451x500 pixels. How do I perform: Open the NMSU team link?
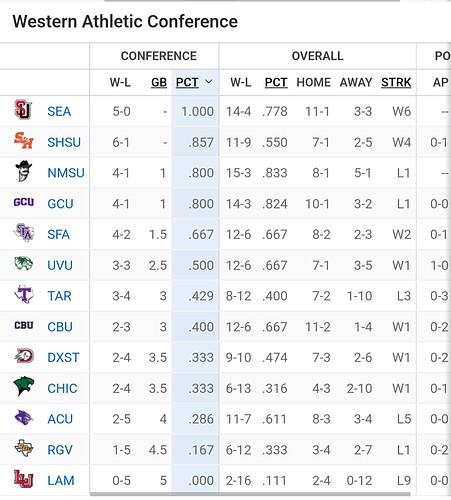[x=66, y=173]
